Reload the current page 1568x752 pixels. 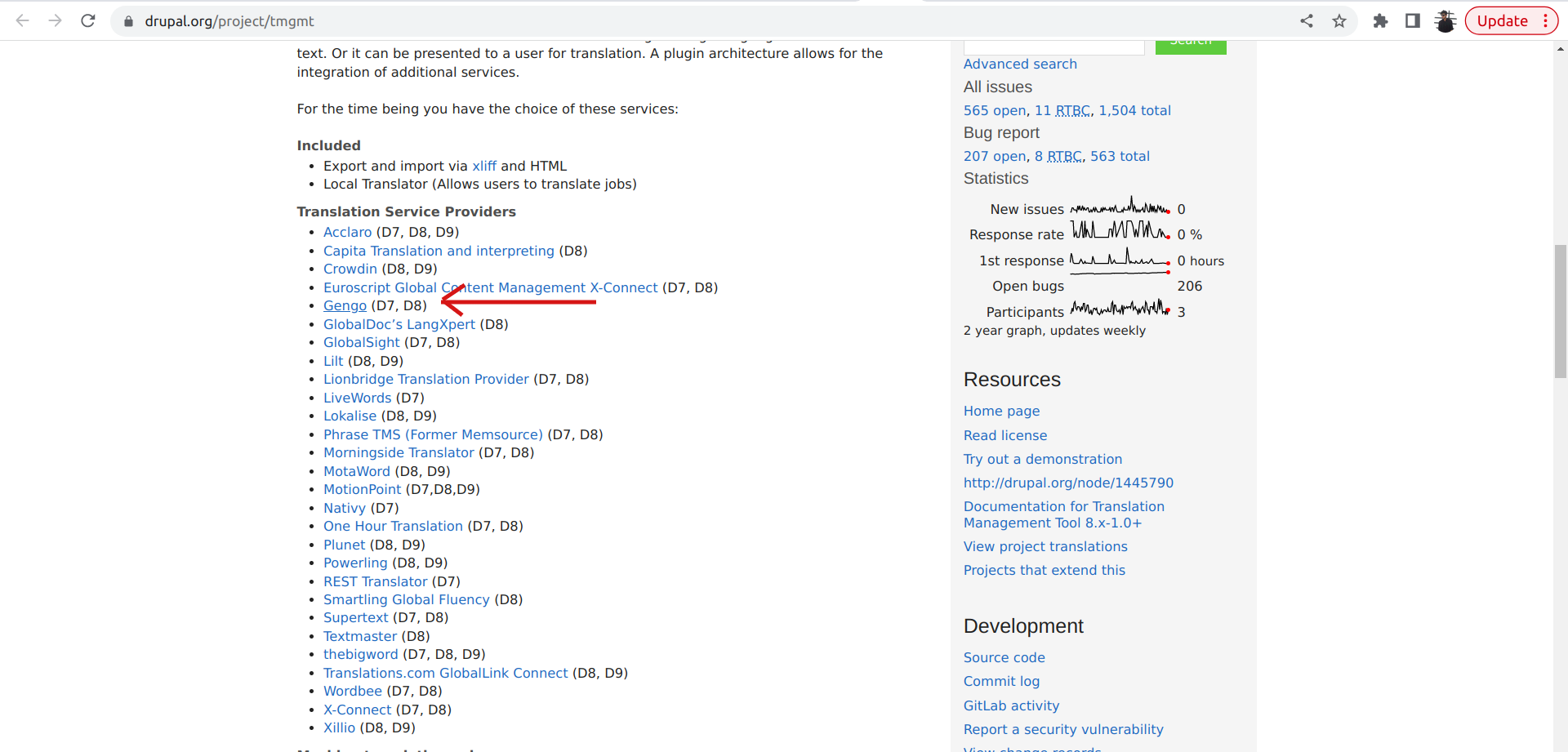pos(88,21)
